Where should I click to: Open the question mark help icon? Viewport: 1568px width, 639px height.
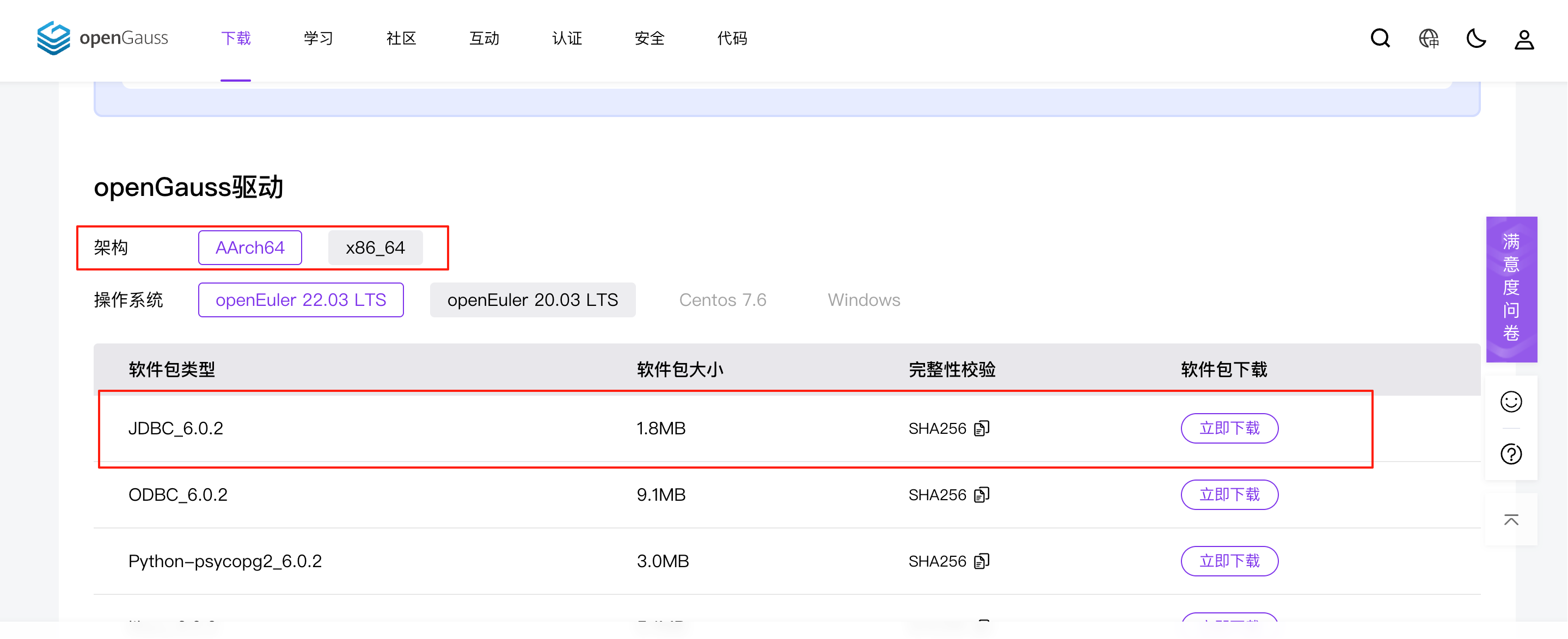point(1511,454)
